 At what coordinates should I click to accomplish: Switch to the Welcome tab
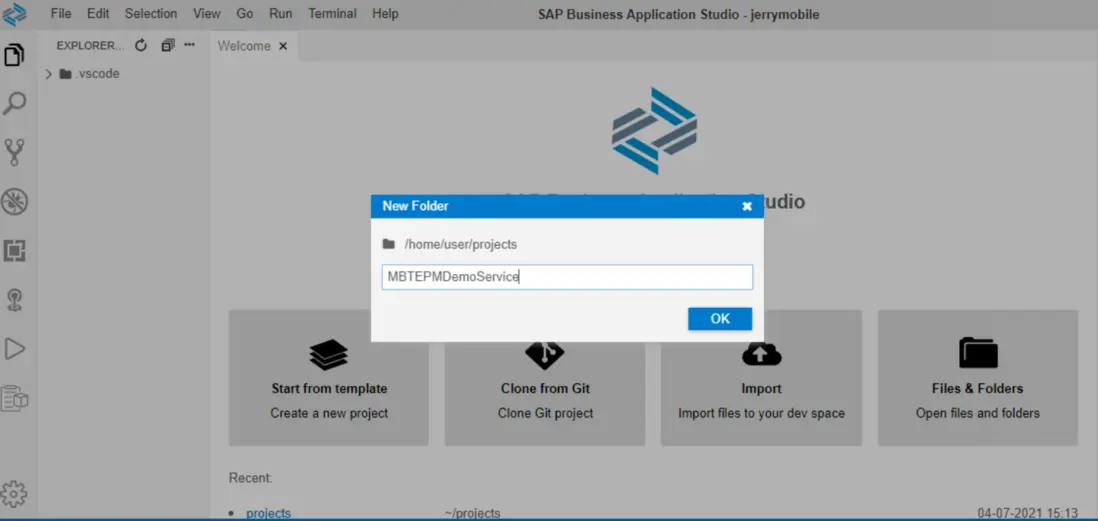pyautogui.click(x=244, y=46)
